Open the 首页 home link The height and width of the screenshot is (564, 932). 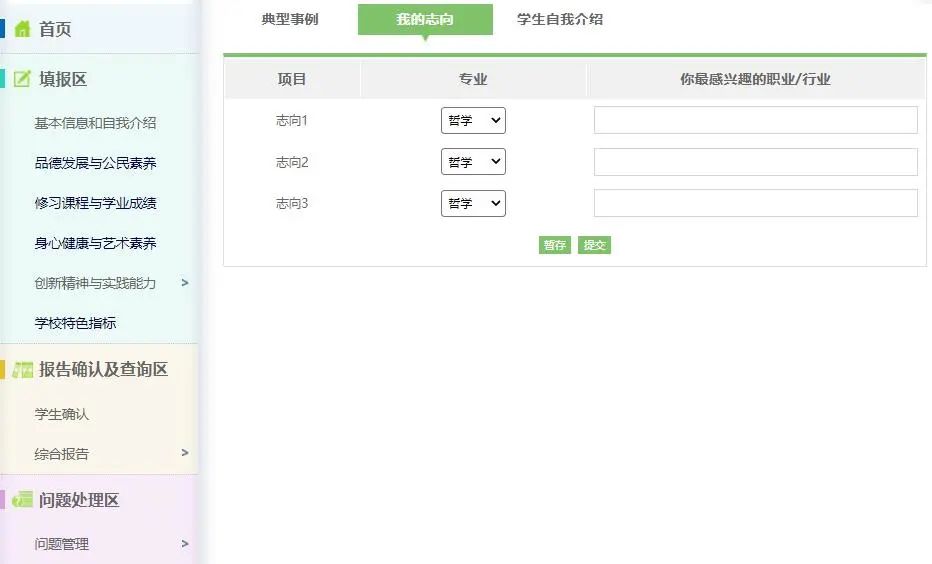55,29
